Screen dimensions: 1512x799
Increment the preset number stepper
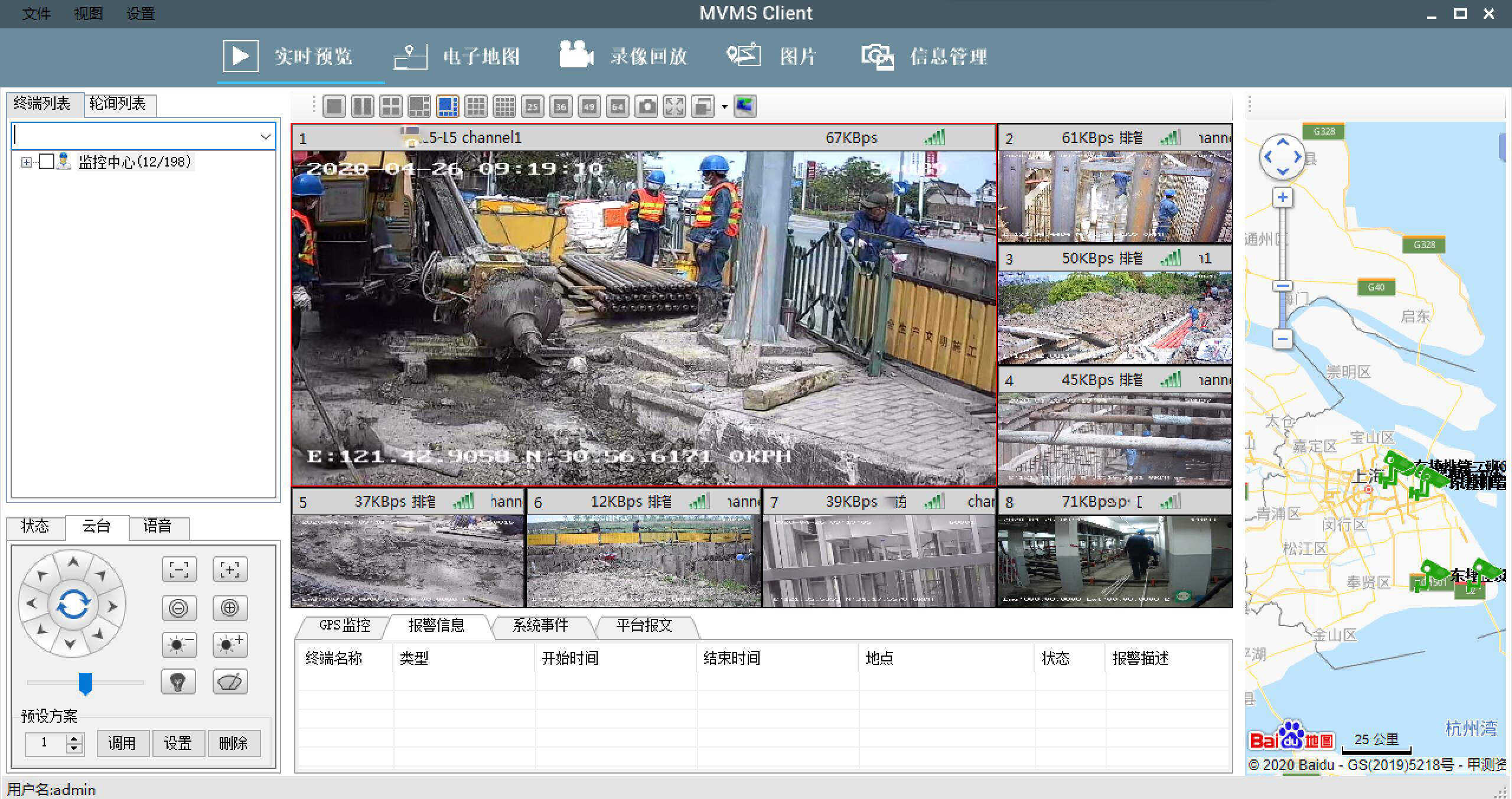tap(73, 739)
